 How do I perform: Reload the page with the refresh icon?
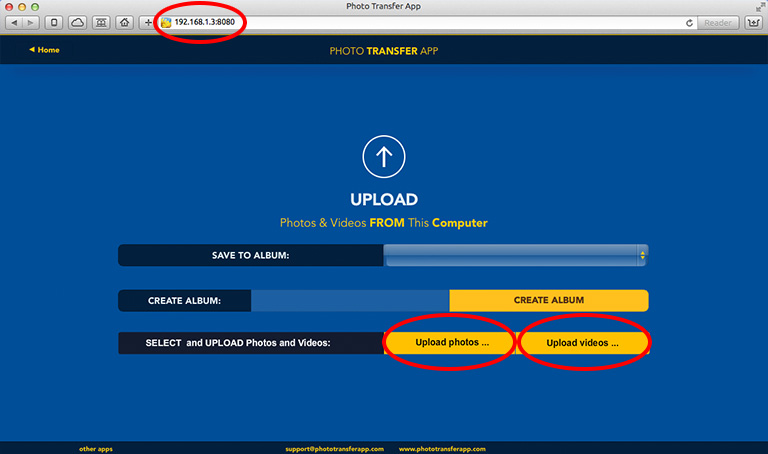pos(689,23)
